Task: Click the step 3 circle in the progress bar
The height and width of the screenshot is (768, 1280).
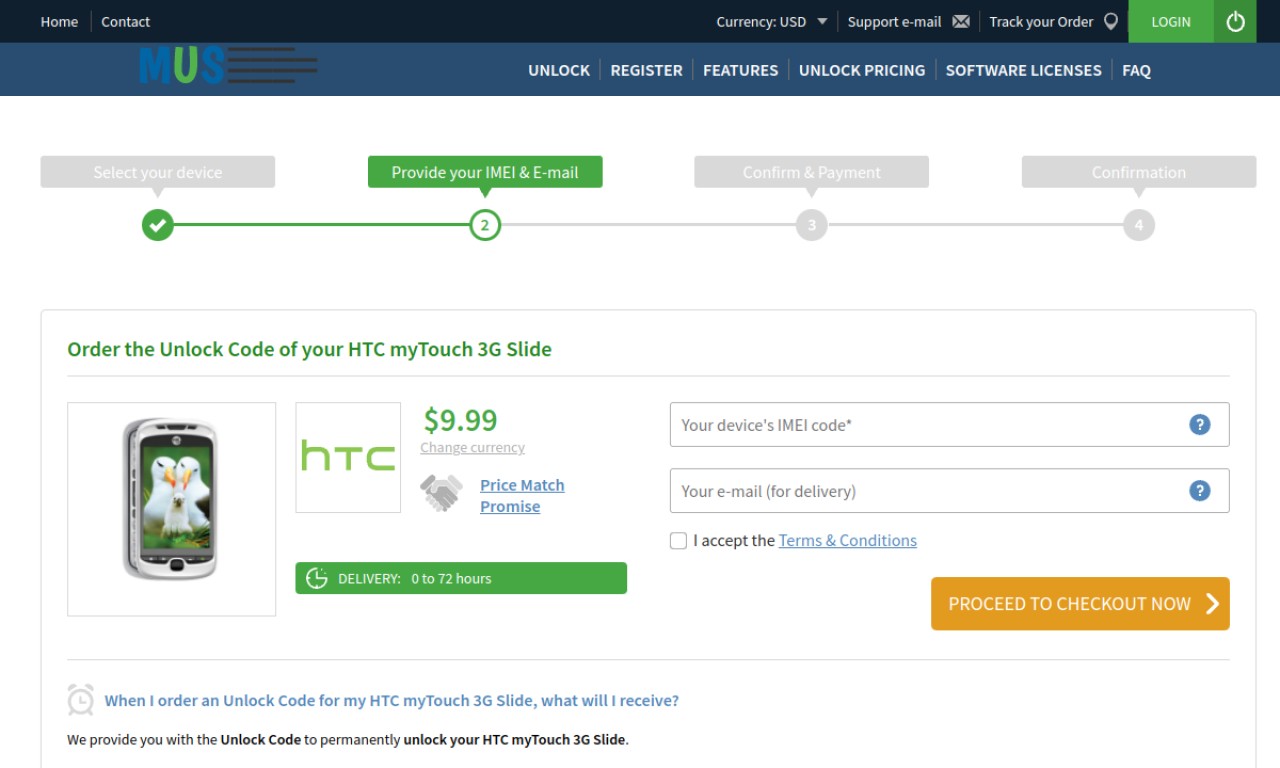Action: pyautogui.click(x=812, y=225)
